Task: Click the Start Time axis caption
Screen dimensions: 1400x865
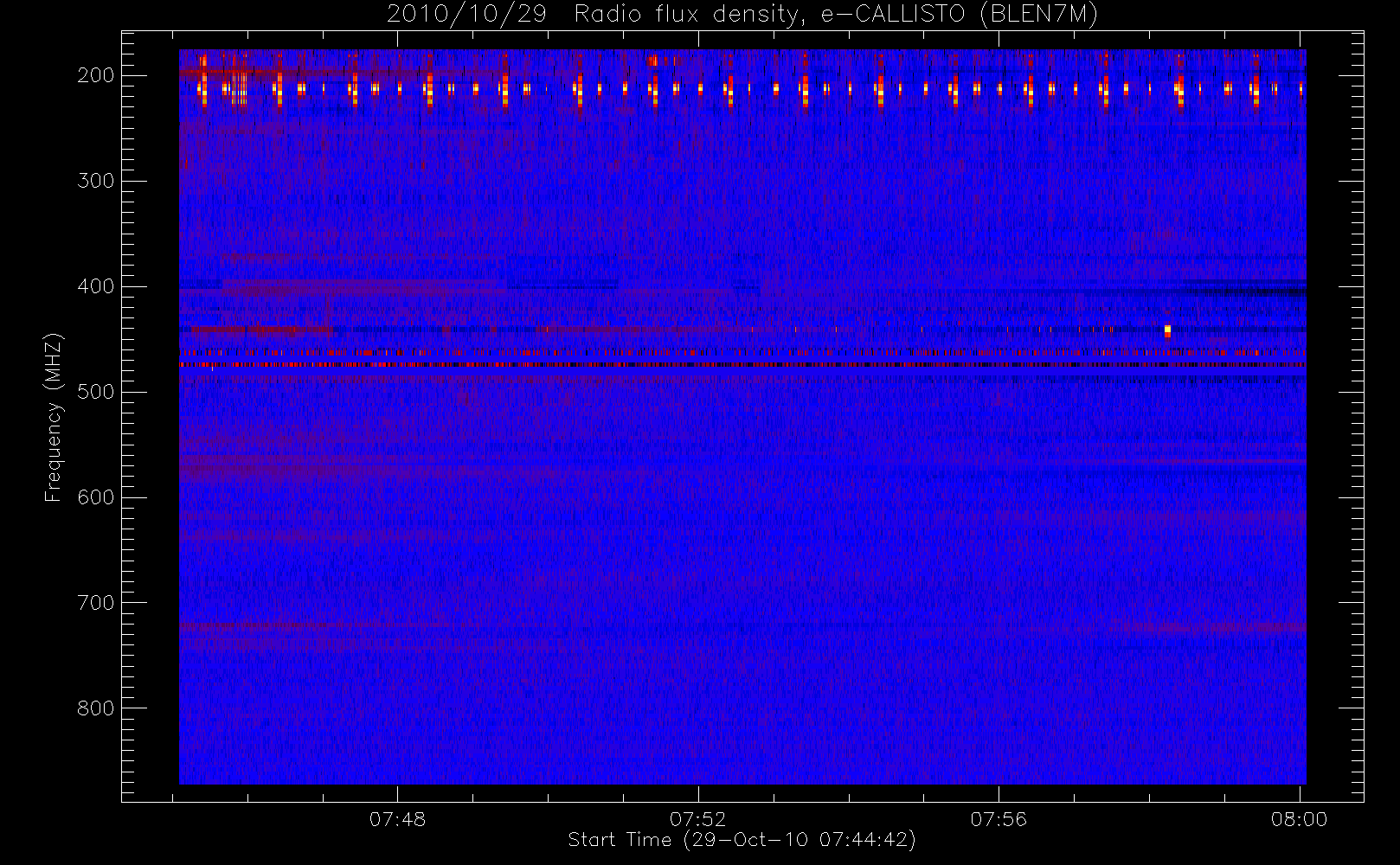Action: click(742, 840)
